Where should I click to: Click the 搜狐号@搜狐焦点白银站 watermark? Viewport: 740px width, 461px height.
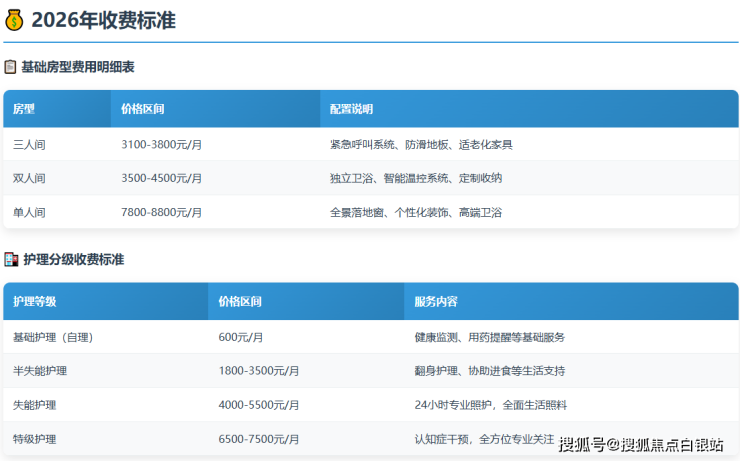[644, 444]
